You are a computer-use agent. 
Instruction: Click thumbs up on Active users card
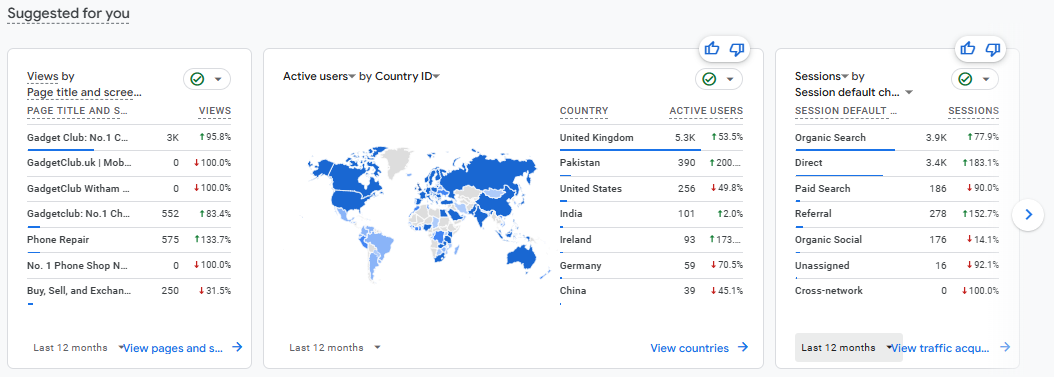click(x=712, y=48)
